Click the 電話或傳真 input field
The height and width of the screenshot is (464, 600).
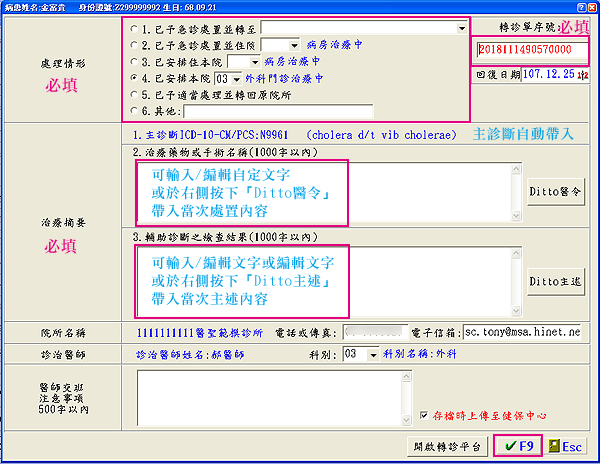click(375, 331)
